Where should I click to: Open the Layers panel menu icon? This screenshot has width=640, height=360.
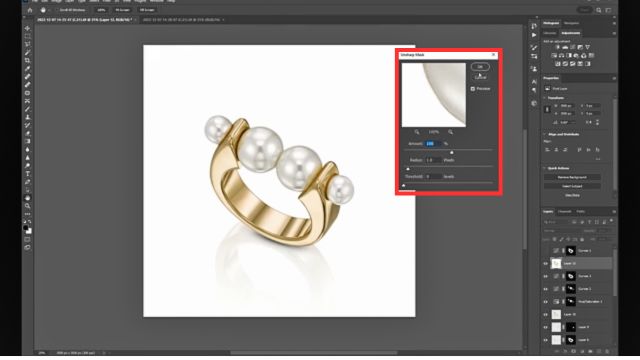point(614,211)
